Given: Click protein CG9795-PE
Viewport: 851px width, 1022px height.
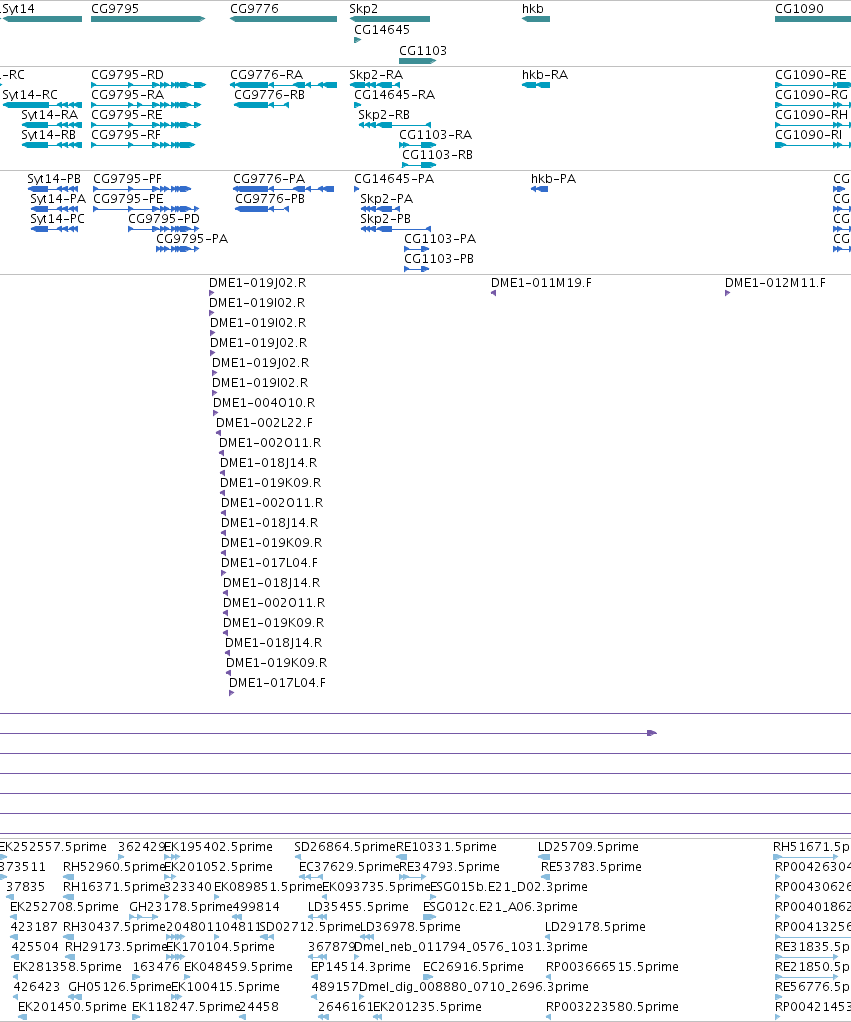Looking at the screenshot, I should 128,199.
